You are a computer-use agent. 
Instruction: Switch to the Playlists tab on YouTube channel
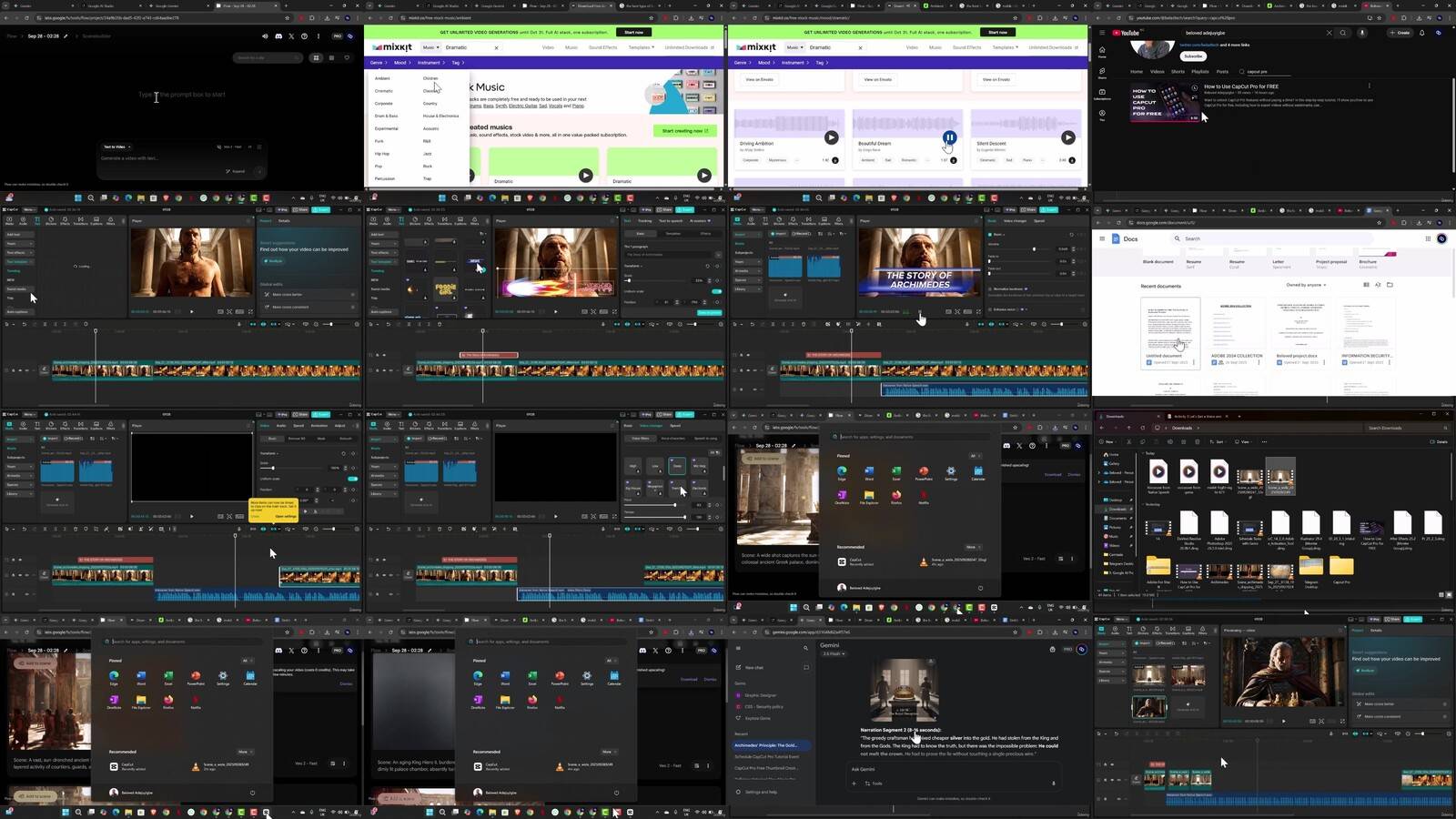pyautogui.click(x=1200, y=71)
